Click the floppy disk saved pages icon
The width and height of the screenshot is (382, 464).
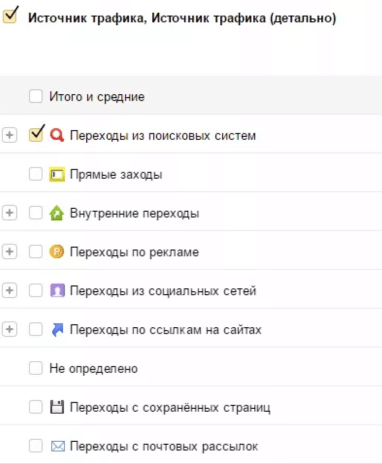[57, 407]
